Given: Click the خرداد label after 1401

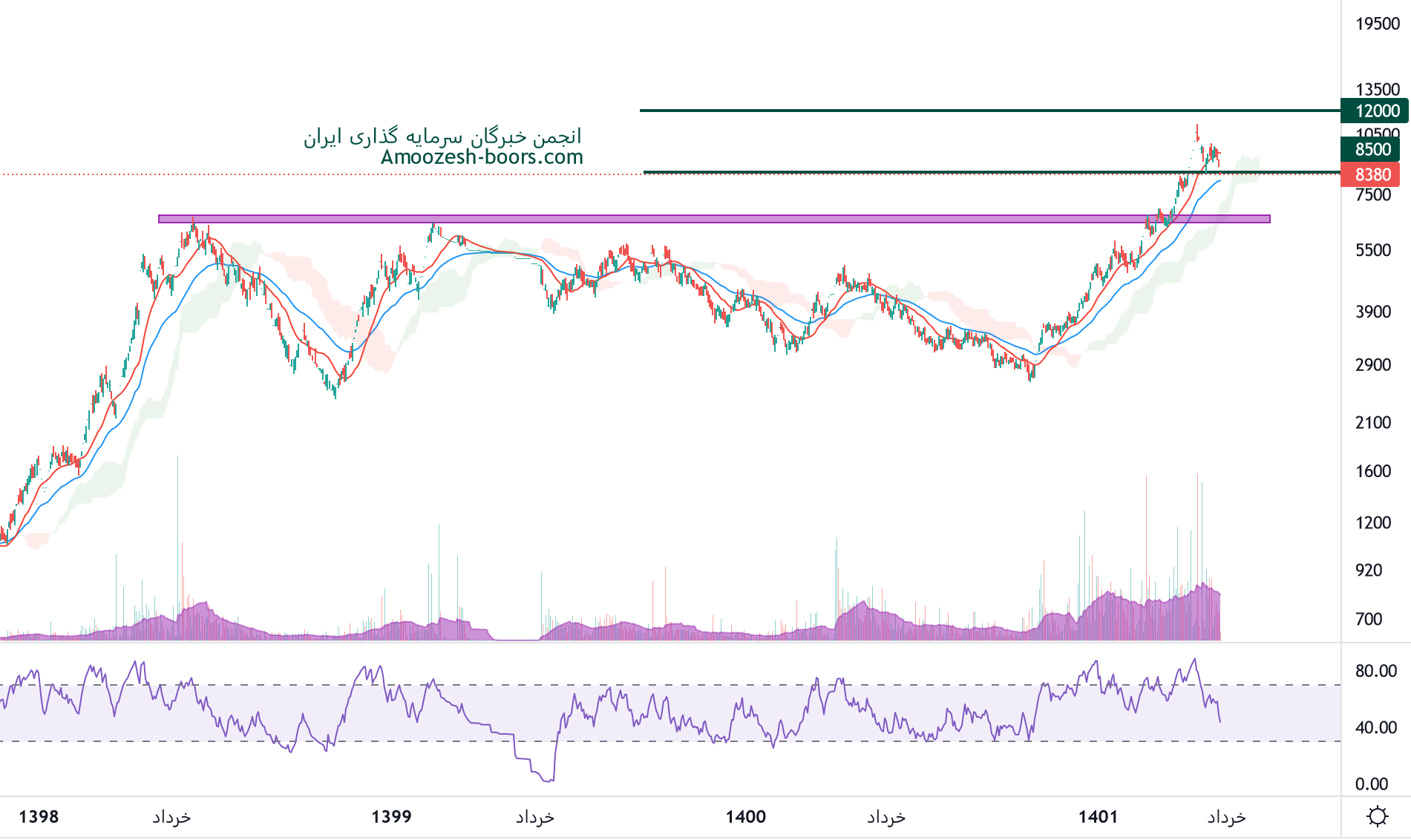Looking at the screenshot, I should click(x=1226, y=818).
